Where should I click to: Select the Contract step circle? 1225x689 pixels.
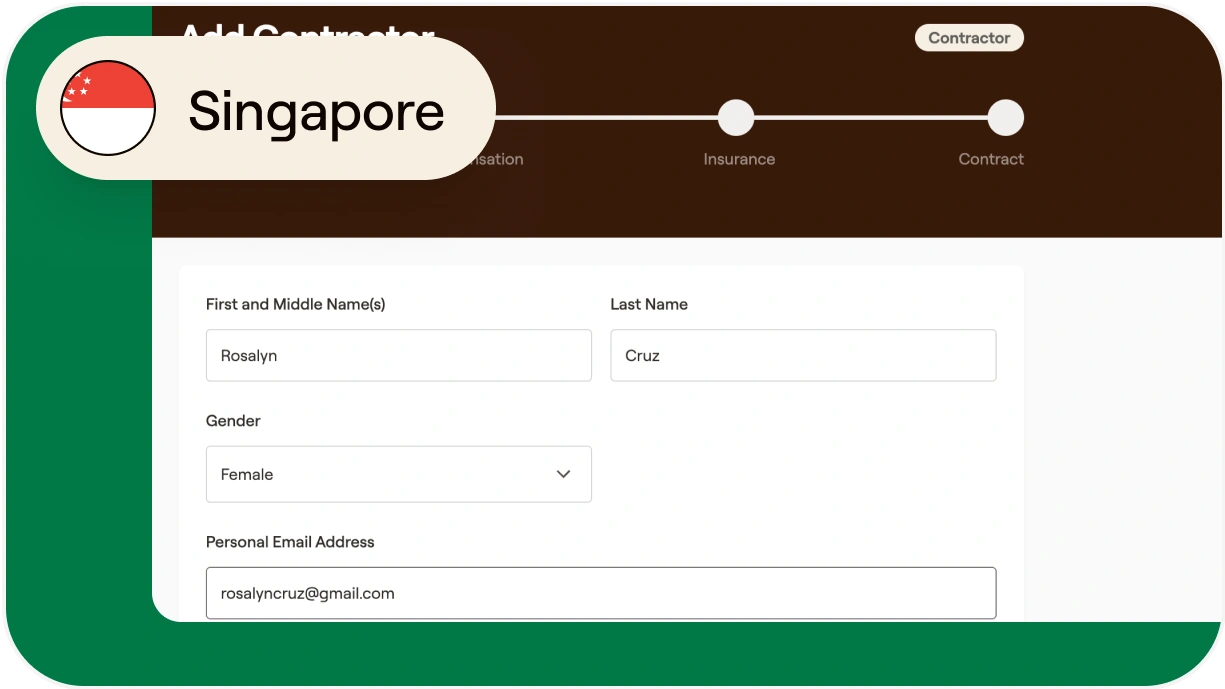1006,116
